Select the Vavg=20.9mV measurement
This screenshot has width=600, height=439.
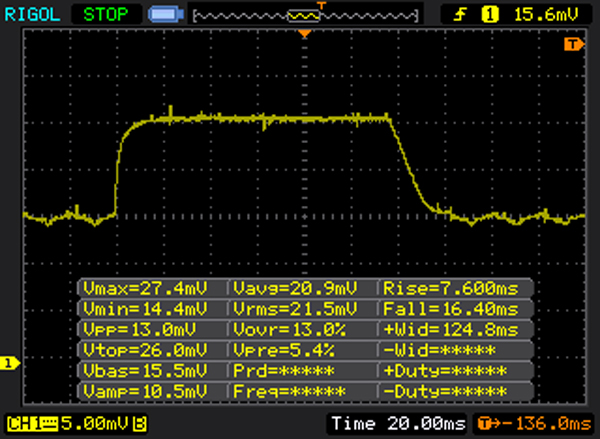(x=295, y=288)
